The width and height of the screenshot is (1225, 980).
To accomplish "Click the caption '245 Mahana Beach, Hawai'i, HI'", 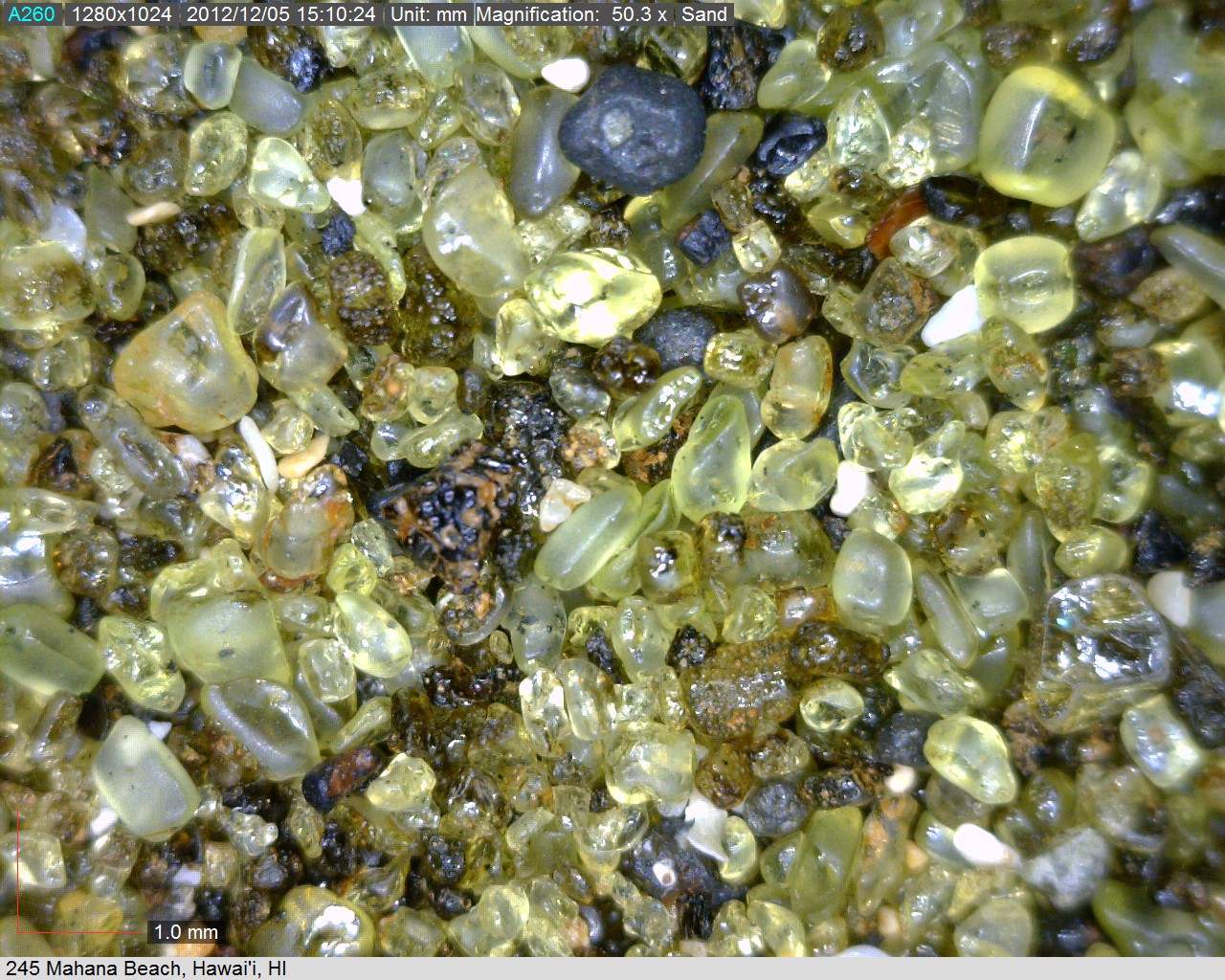I will pyautogui.click(x=145, y=969).
